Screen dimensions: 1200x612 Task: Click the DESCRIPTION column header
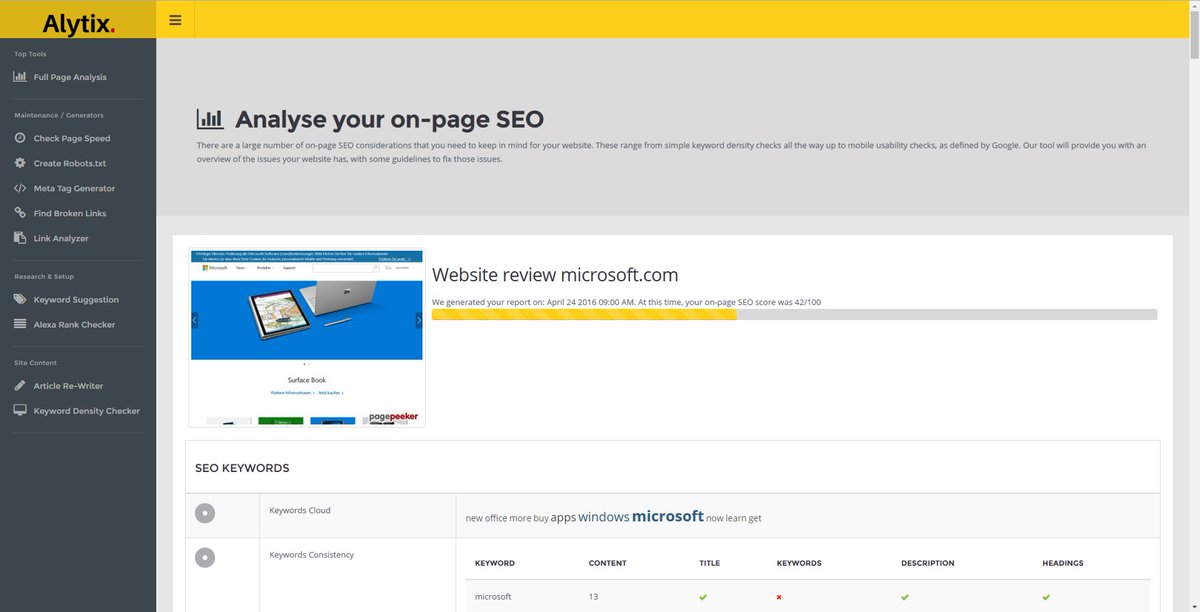[928, 563]
